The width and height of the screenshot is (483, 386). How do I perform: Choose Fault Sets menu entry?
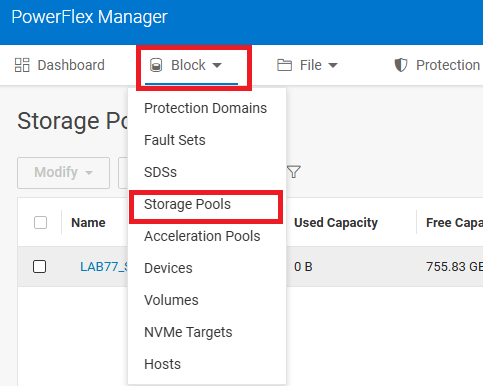[175, 140]
